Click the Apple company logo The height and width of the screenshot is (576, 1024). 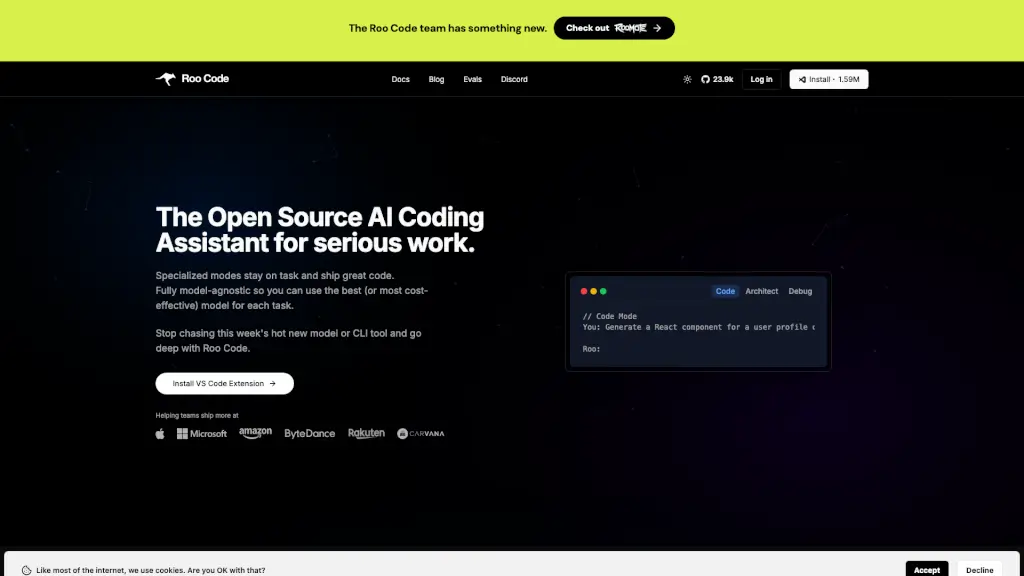pos(160,434)
